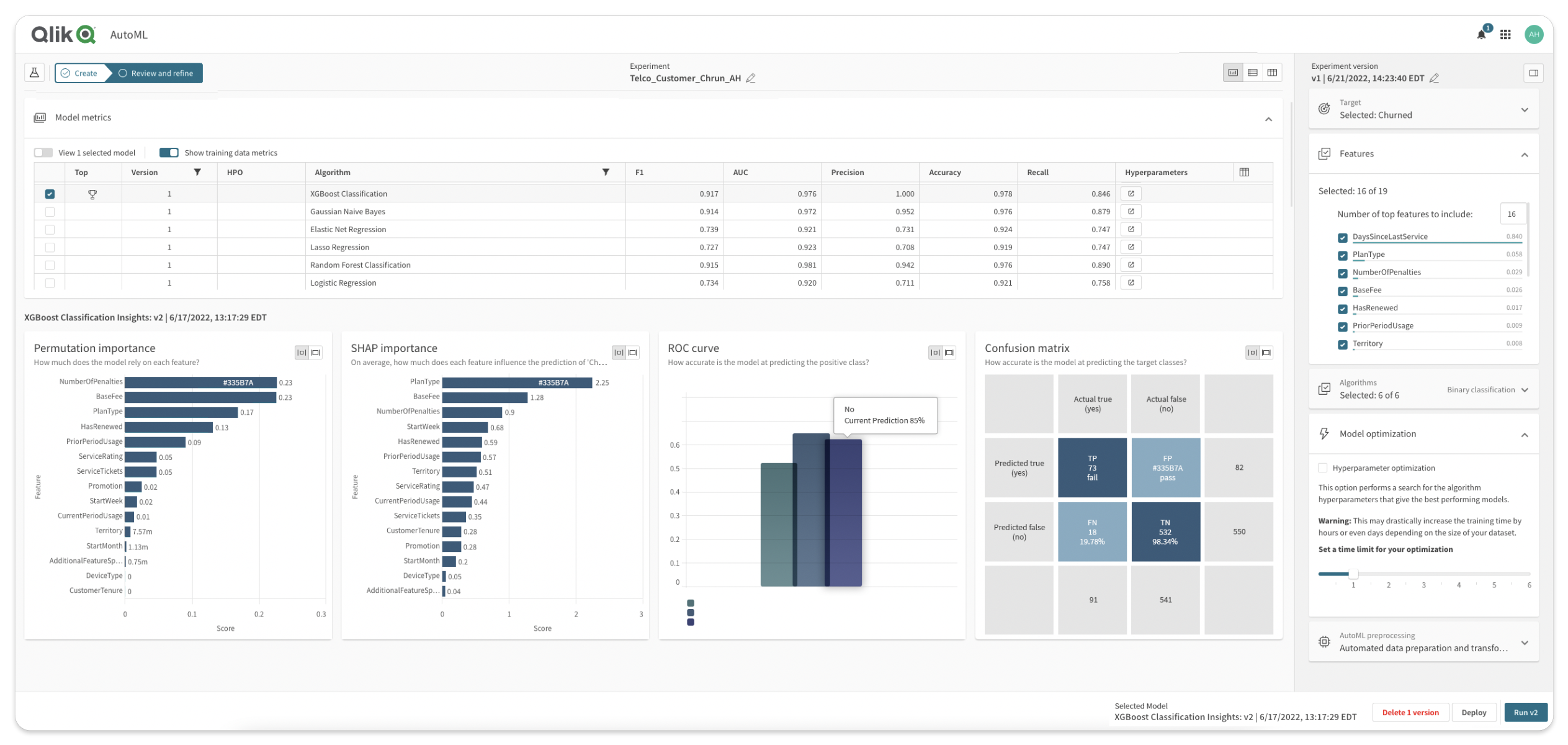Open XGBoost Classification hyperparameters popup icon

1131,194
